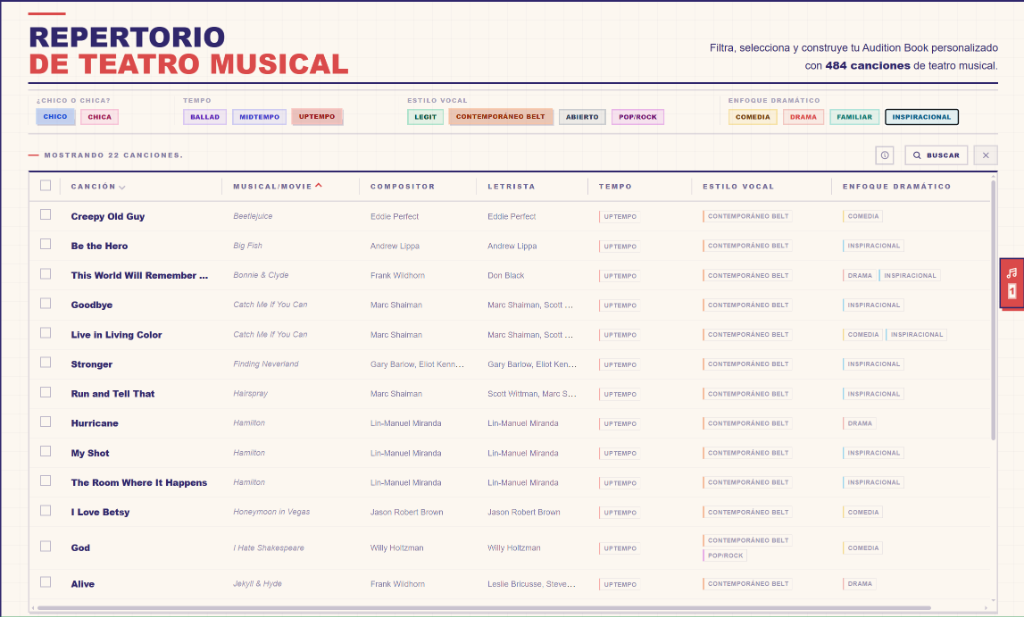Check the box for The Room Where It Happens
The image size is (1024, 617).
tap(45, 481)
